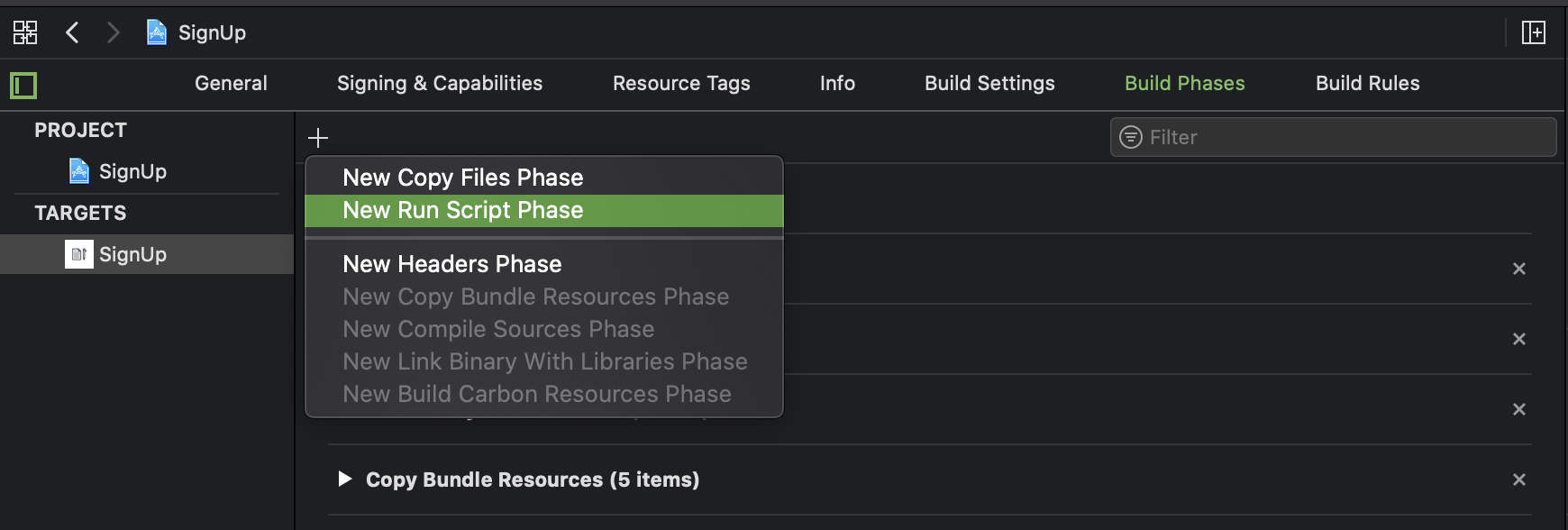Go back with the left chevron
1568x530 pixels.
[73, 33]
